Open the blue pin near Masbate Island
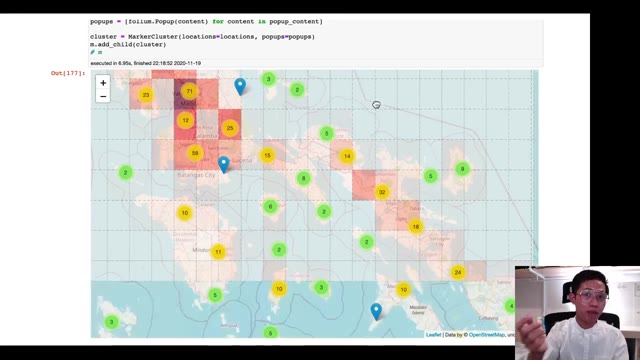 tap(376, 311)
